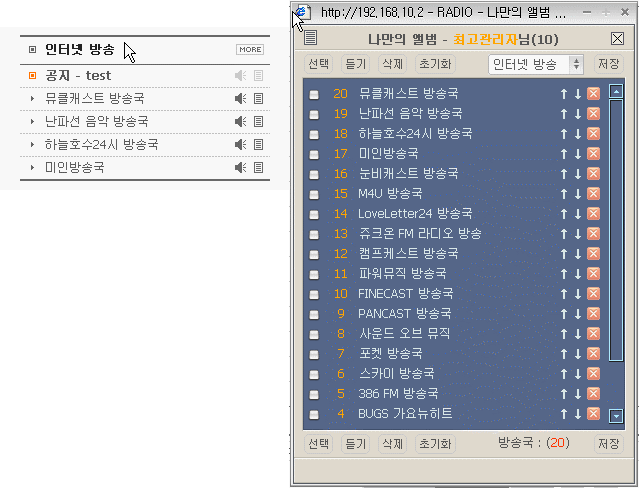This screenshot has height=488, width=639.
Task: Move item 4 BUGS 가요뉴히트 up
Action: 564,414
